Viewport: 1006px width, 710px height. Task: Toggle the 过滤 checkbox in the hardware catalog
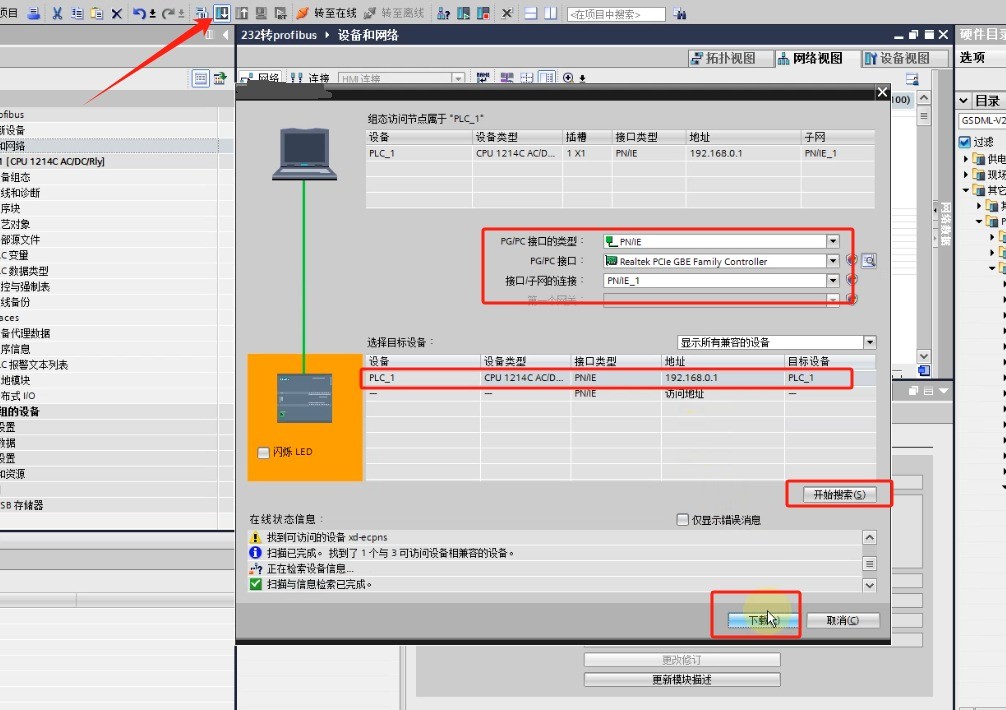[964, 142]
